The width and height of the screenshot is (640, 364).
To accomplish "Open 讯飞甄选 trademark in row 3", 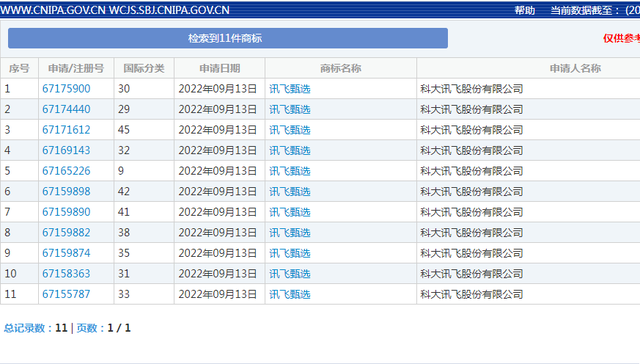I will tap(290, 130).
